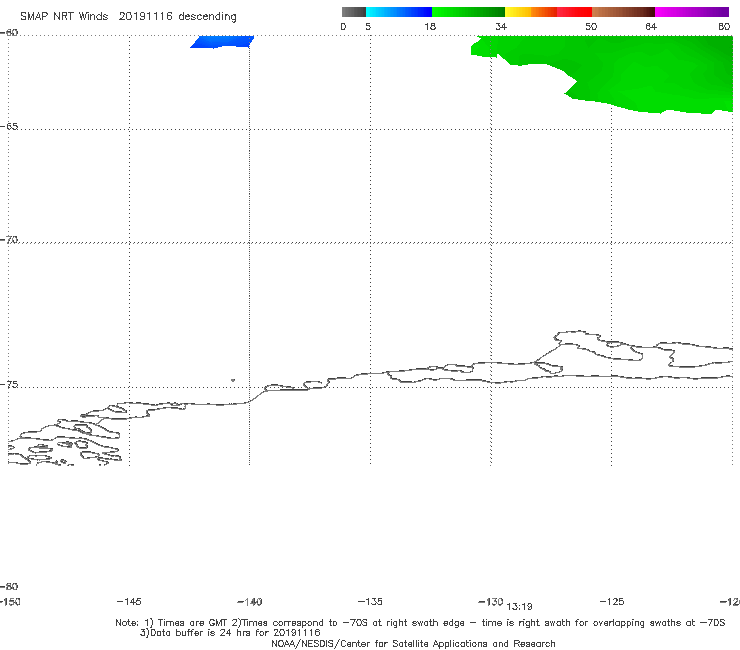The width and height of the screenshot is (740, 650).
Task: Click the NOAA/NESDIS credit line
Action: point(413,643)
